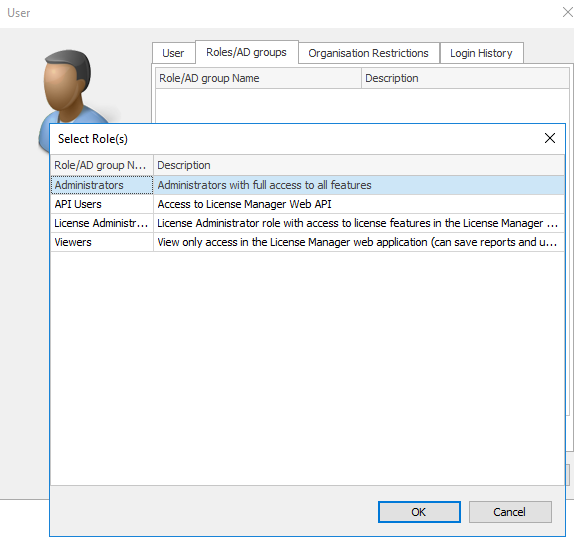Click 'Administrators with full access to all features'
Viewport: 574px width, 537px height.
[x=264, y=185]
